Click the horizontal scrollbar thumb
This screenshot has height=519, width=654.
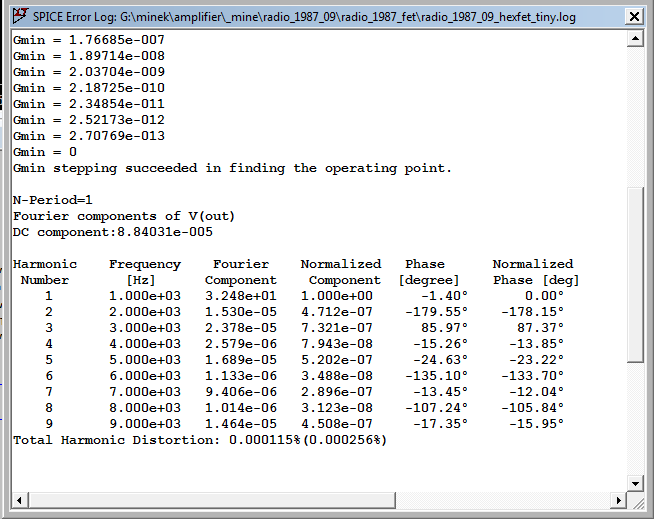pyautogui.click(x=212, y=500)
